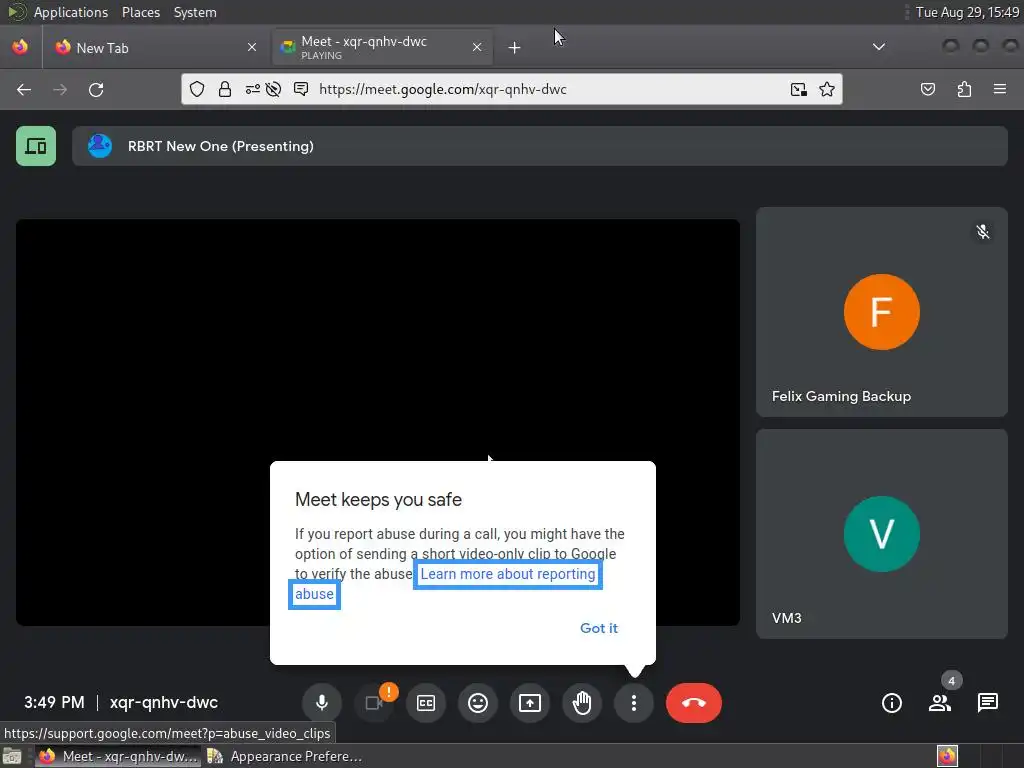
Task: Show the participants panel
Action: point(940,703)
